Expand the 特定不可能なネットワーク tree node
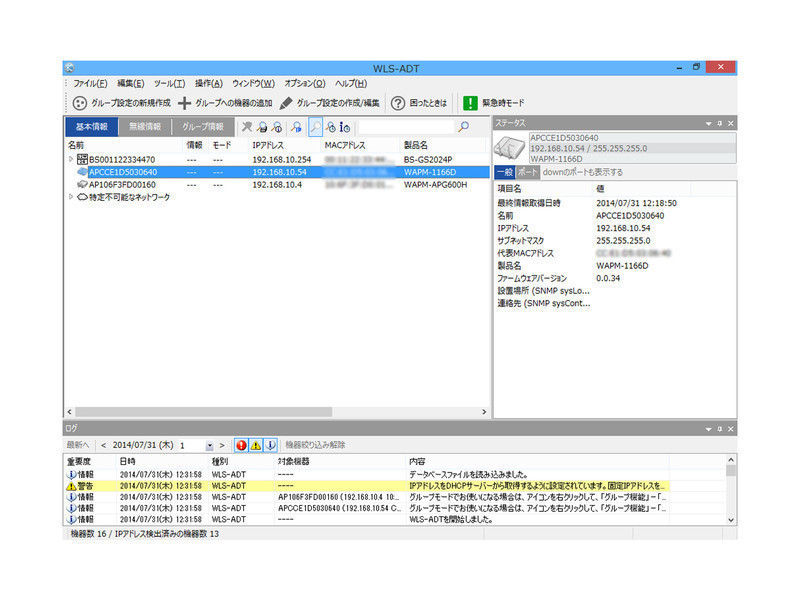 coord(70,197)
